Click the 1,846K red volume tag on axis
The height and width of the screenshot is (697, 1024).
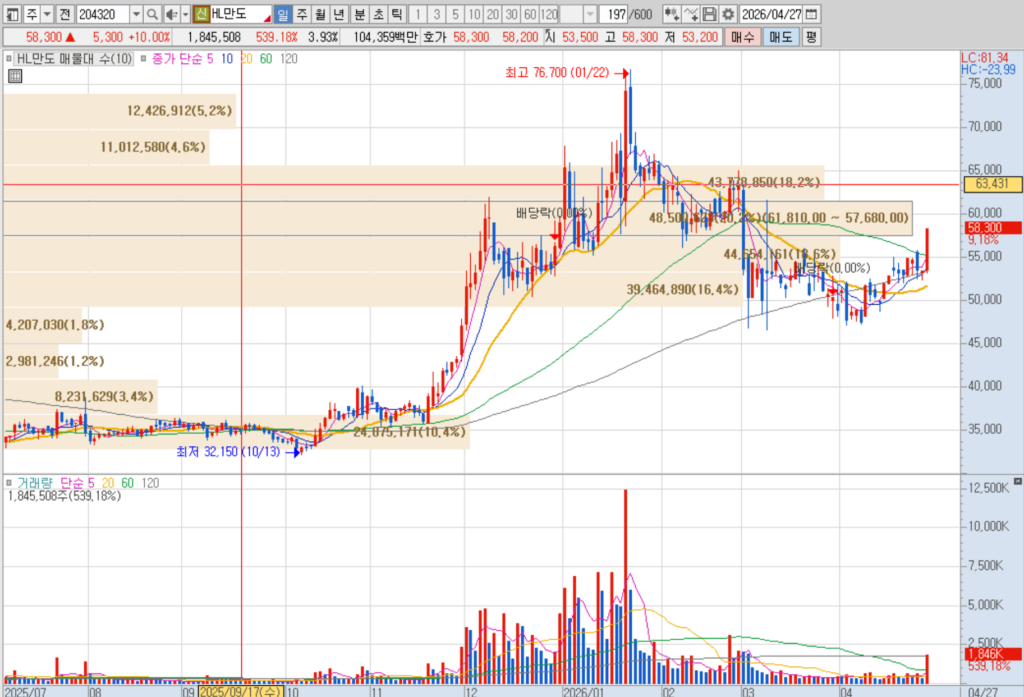[x=992, y=654]
